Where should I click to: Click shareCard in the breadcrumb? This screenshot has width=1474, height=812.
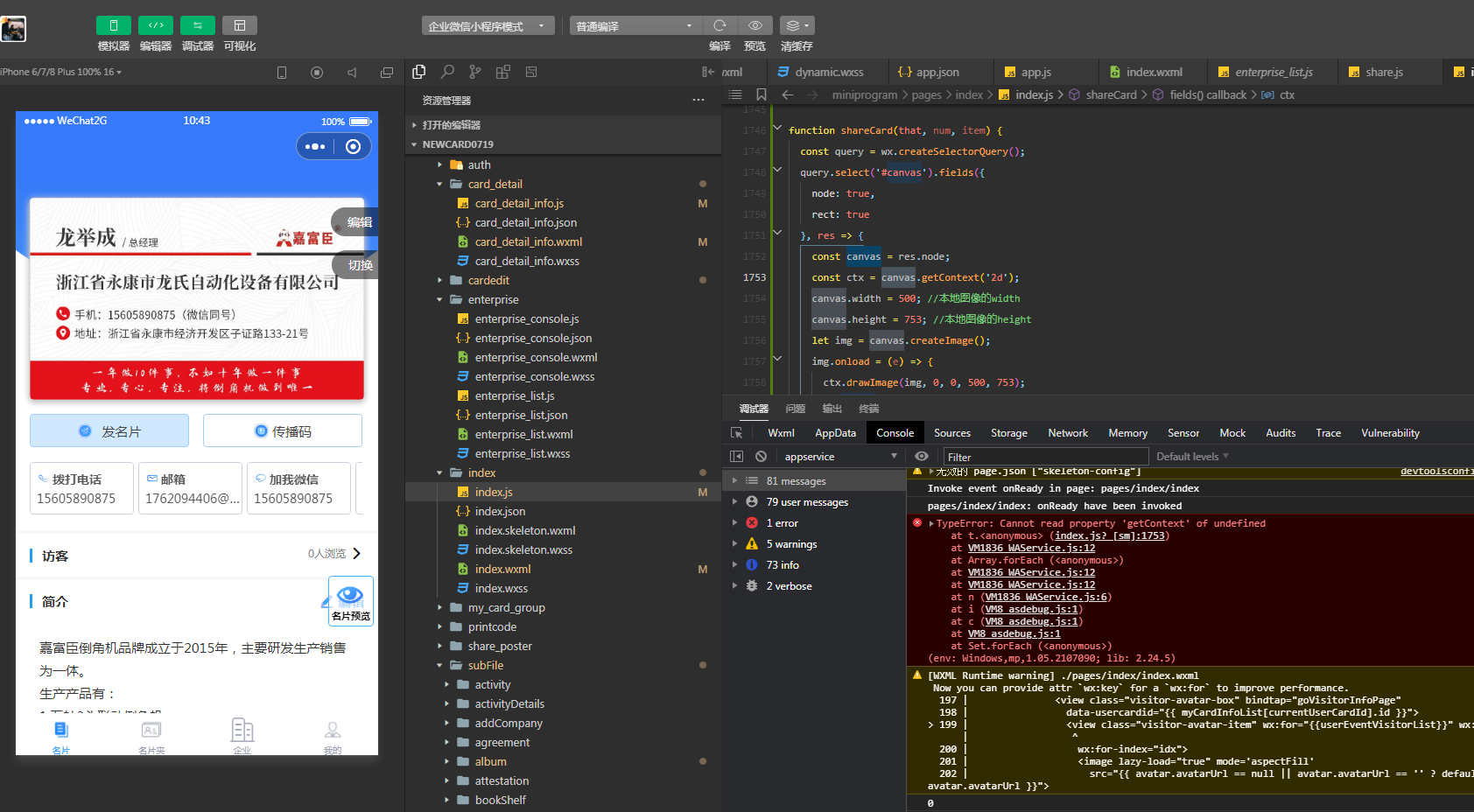(1111, 94)
